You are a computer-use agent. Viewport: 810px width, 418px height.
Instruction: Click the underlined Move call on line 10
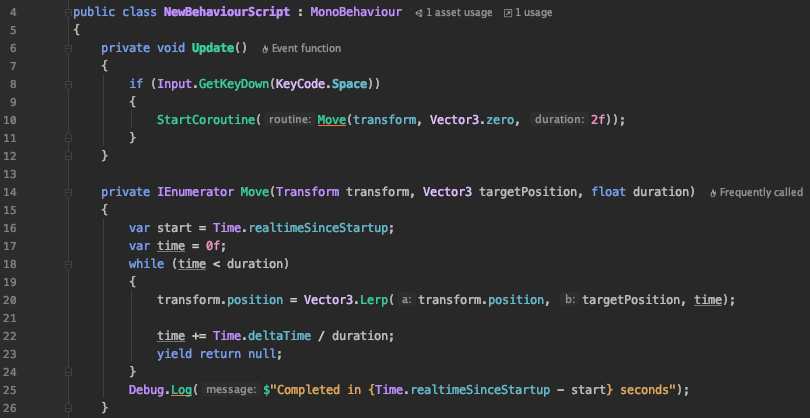click(331, 120)
